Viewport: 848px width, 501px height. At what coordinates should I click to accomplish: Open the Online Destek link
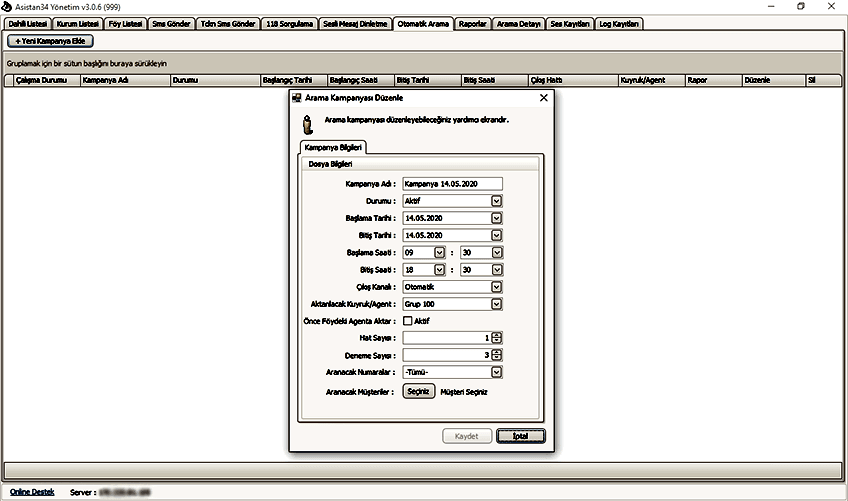click(32, 492)
